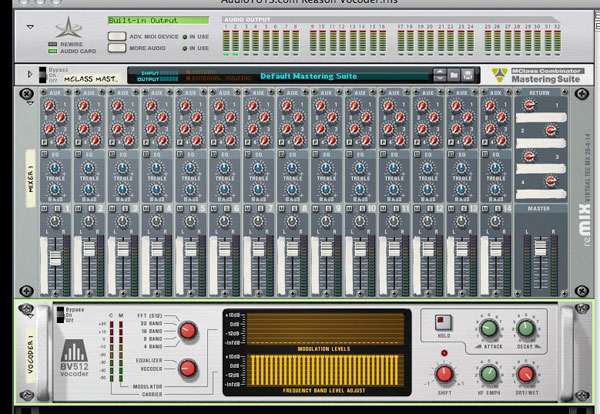The height and width of the screenshot is (414, 600).
Task: Click the Audio Output 1 meter
Action: point(226,41)
